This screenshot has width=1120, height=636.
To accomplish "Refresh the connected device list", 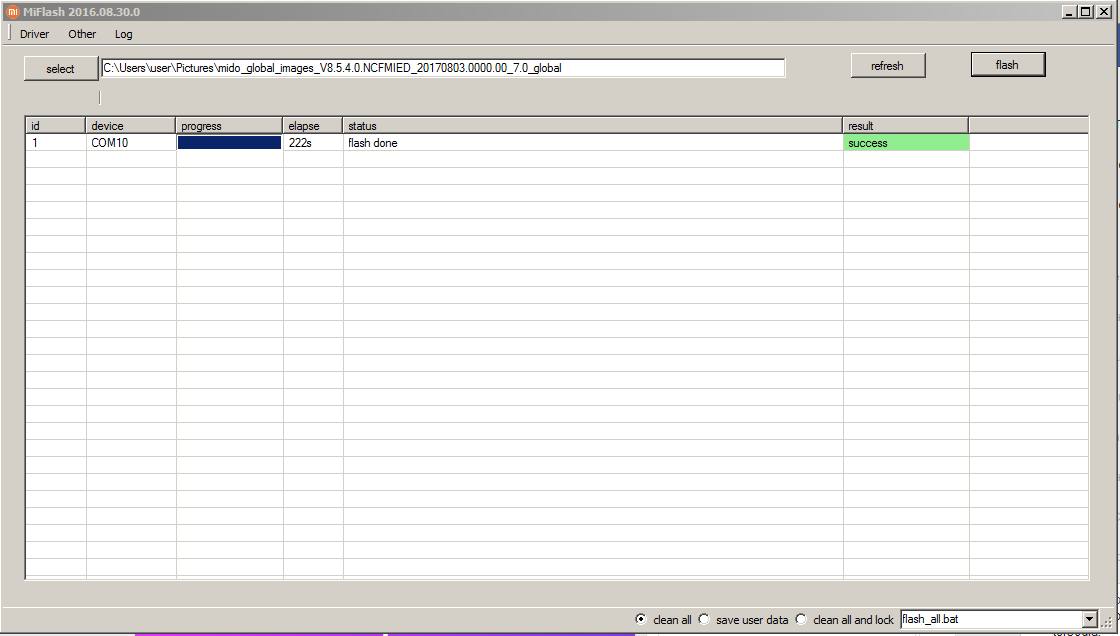I will pyautogui.click(x=887, y=65).
